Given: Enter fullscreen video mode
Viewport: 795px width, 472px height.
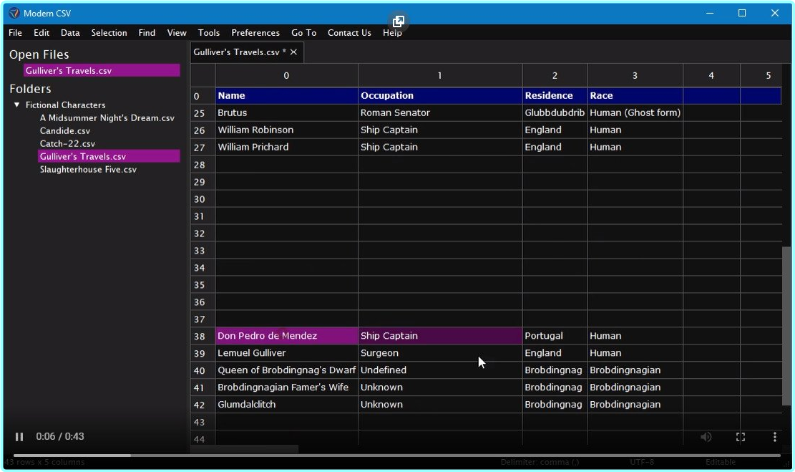Looking at the screenshot, I should pos(740,436).
